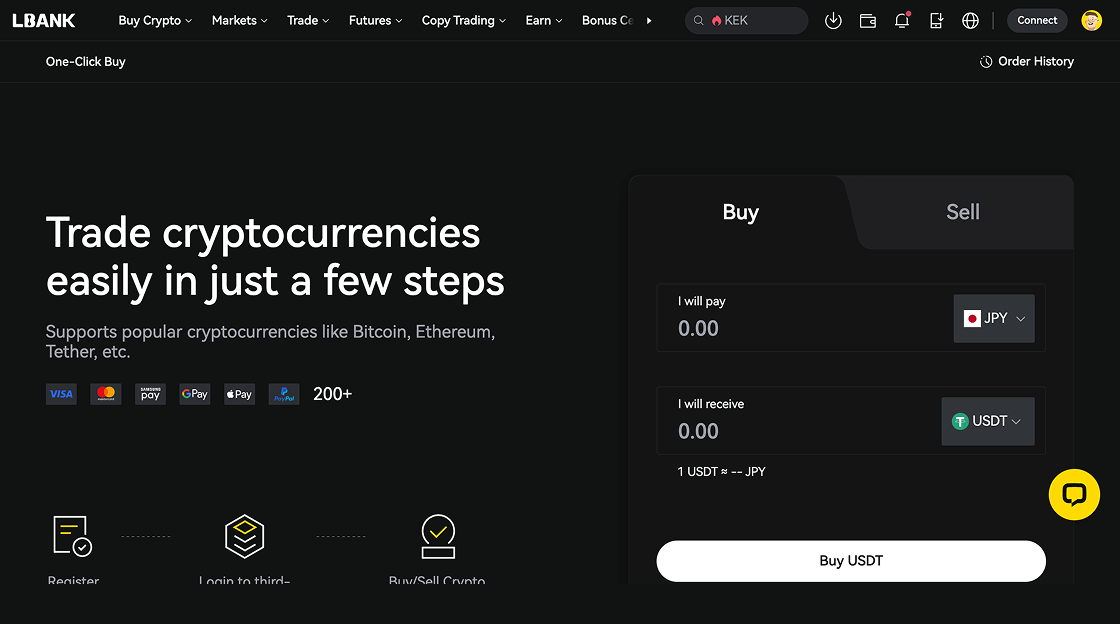Click the PayPal payment icon
Image resolution: width=1120 pixels, height=624 pixels.
point(284,394)
